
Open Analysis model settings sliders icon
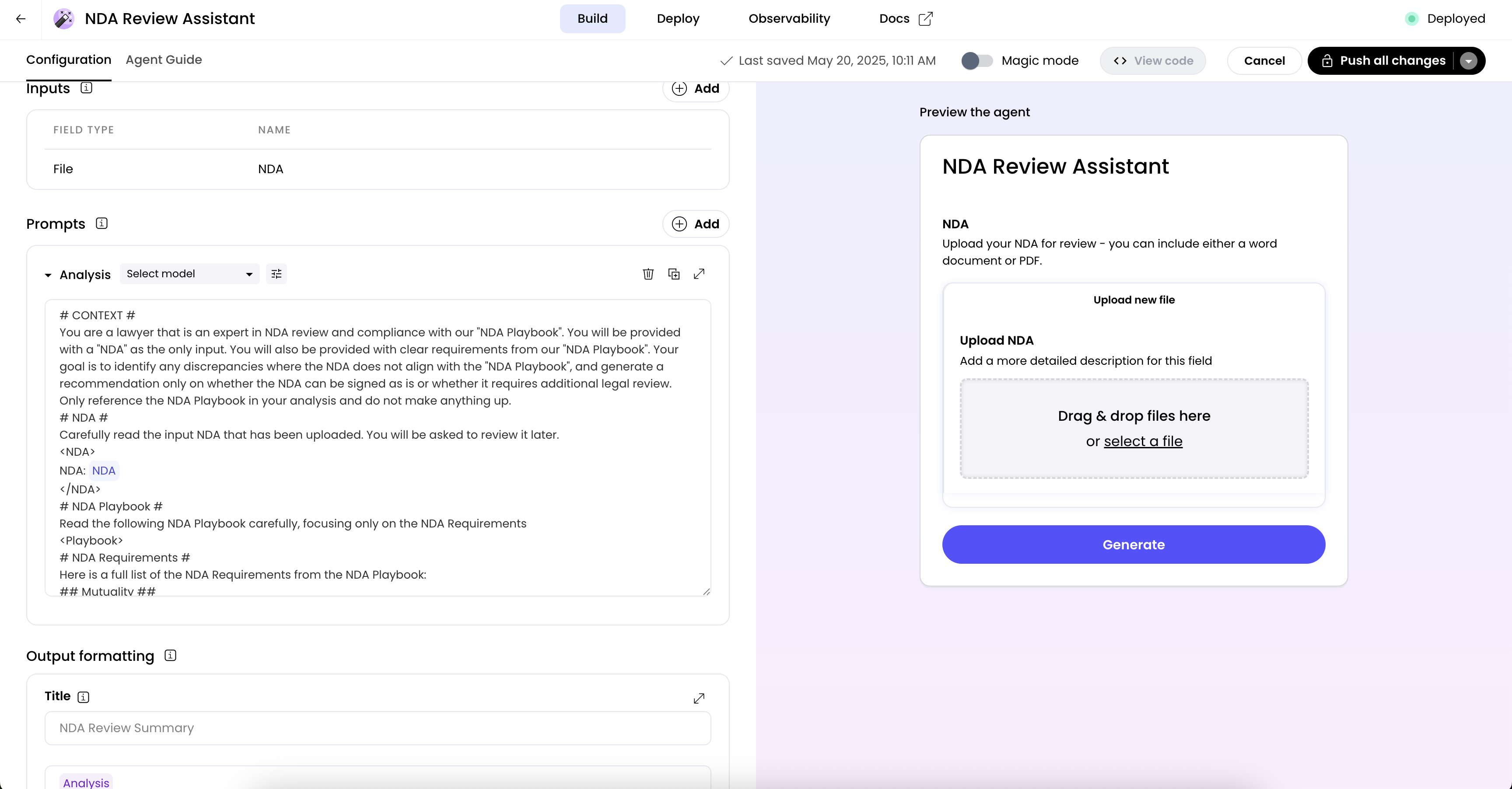tap(276, 274)
